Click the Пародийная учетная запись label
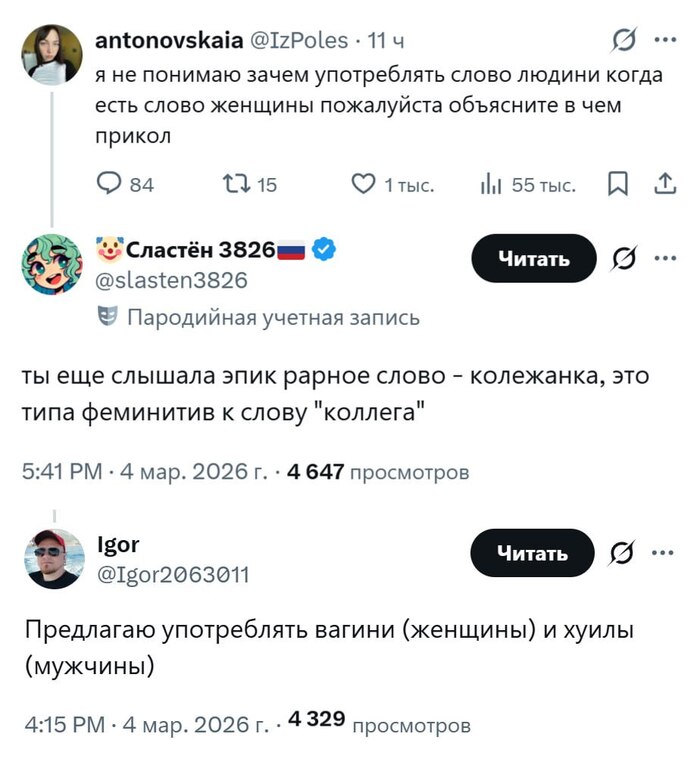 [270, 318]
